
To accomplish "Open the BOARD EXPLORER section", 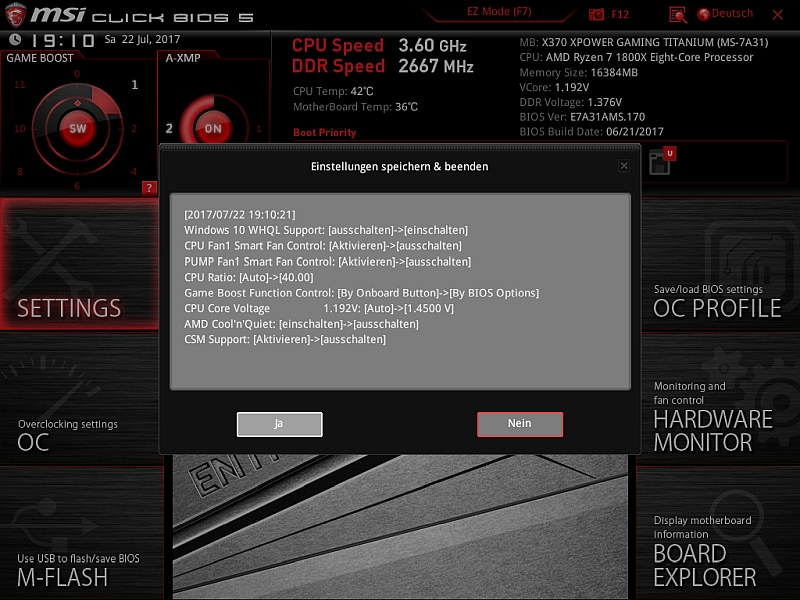I will tap(718, 534).
